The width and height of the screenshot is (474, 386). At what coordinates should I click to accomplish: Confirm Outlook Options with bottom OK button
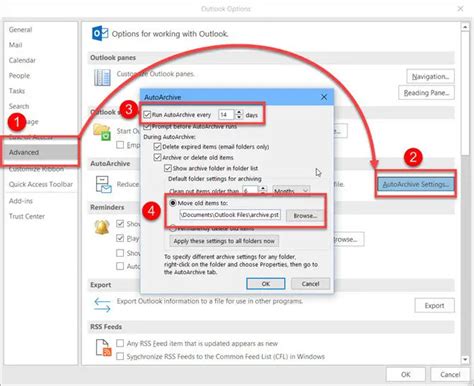406,374
